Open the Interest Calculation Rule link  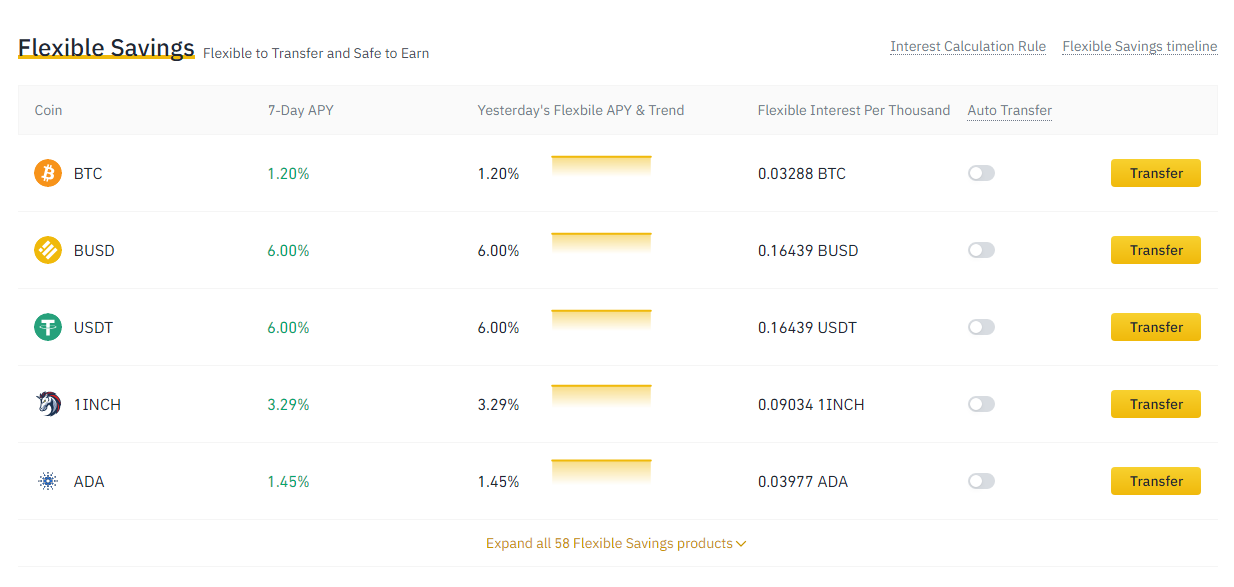tap(968, 46)
